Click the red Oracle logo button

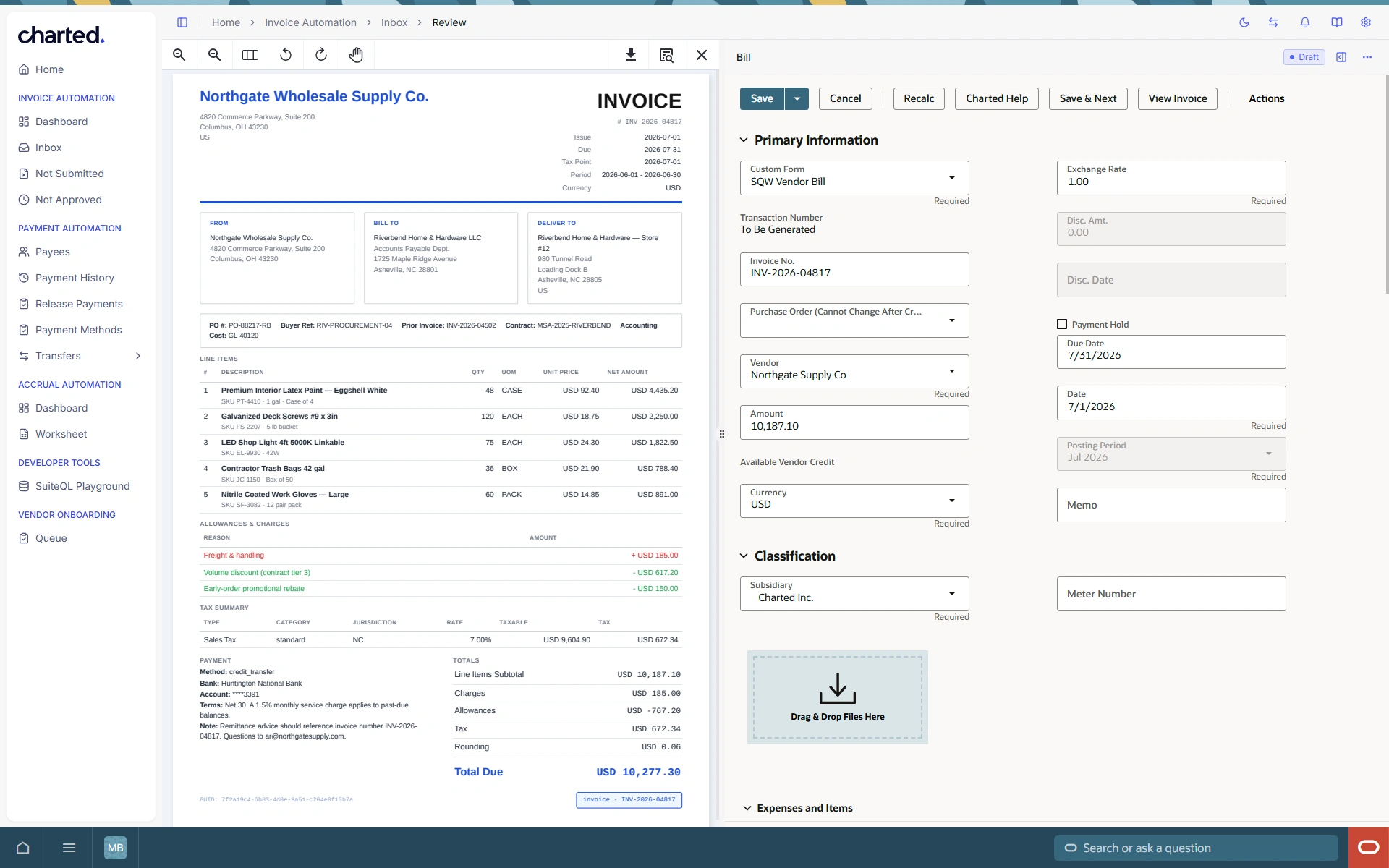coord(1369,848)
